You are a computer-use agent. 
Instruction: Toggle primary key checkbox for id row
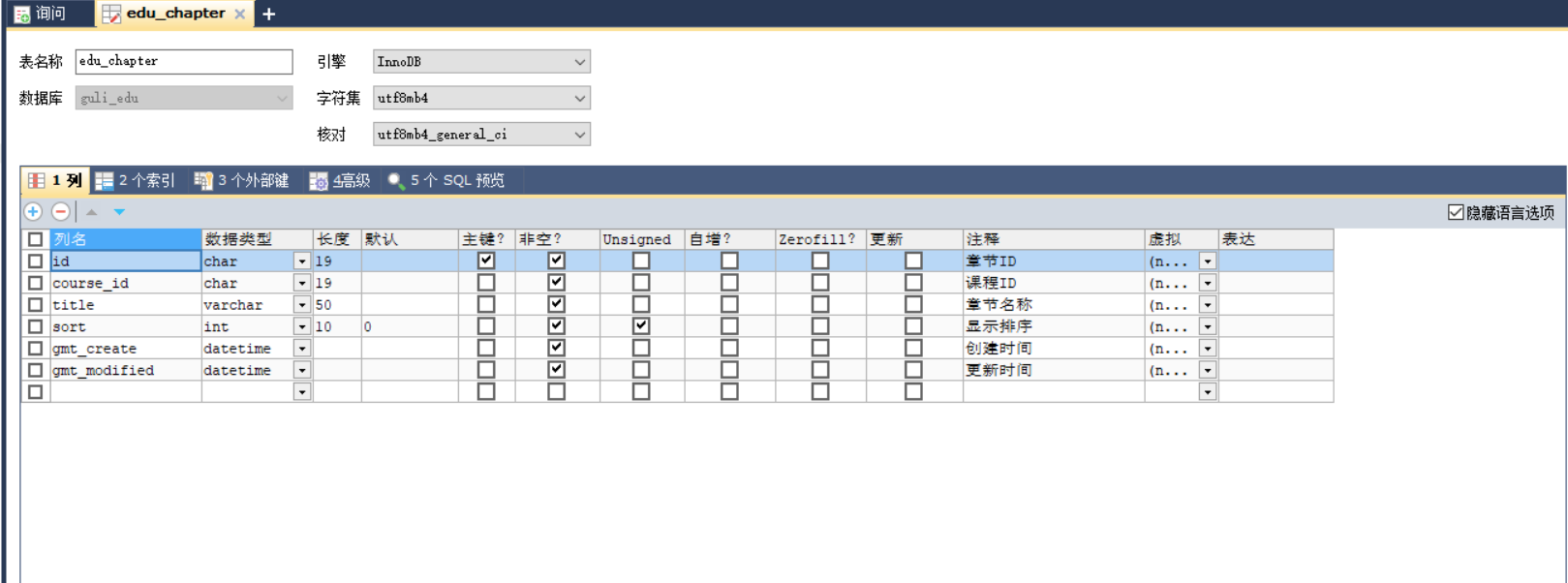tap(486, 261)
